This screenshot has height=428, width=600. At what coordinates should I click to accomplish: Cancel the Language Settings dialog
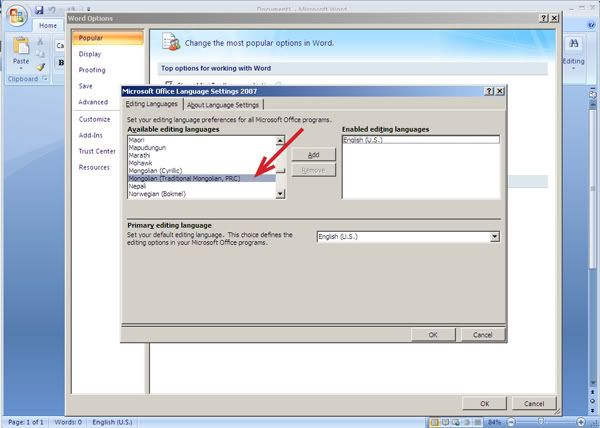pyautogui.click(x=482, y=335)
